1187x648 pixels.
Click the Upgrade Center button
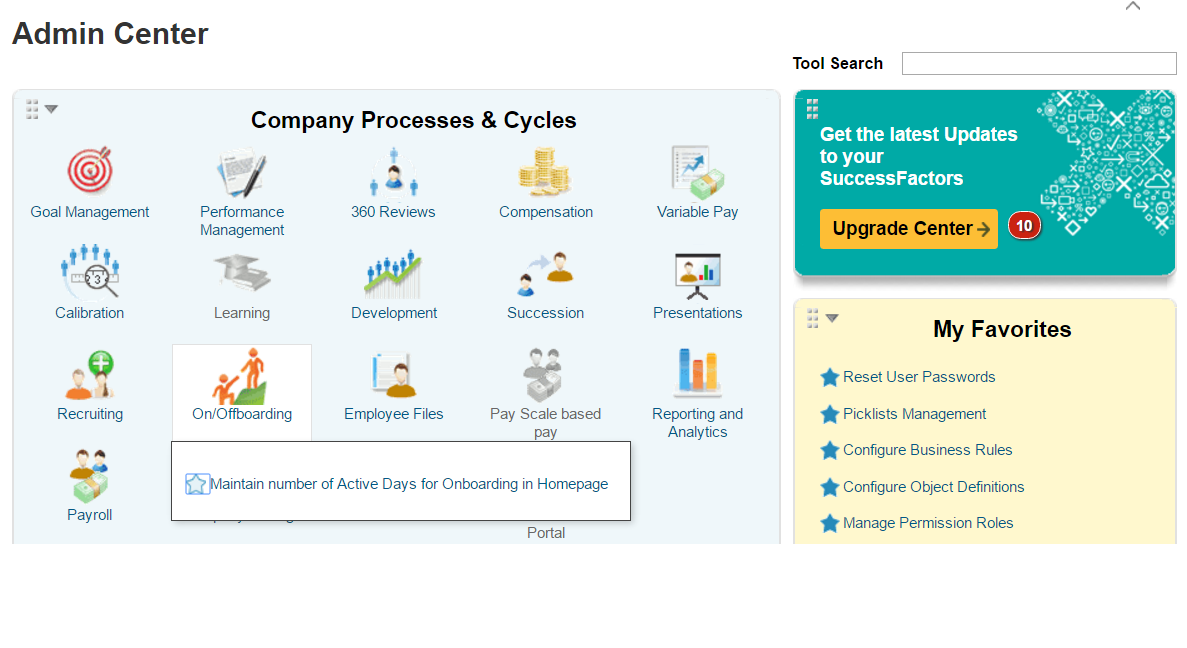(x=908, y=229)
